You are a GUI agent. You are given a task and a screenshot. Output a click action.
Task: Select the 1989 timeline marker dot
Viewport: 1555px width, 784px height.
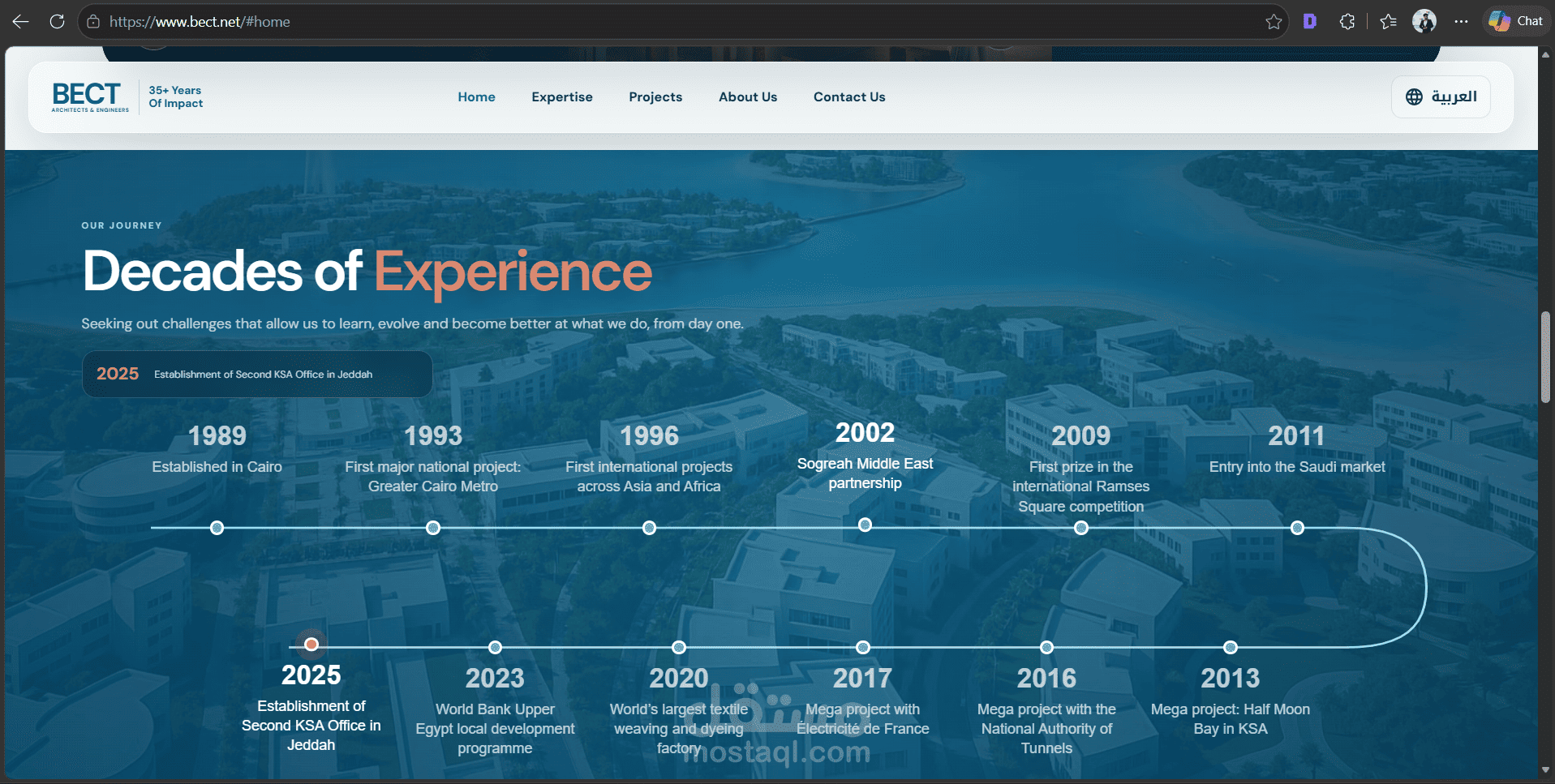217,528
